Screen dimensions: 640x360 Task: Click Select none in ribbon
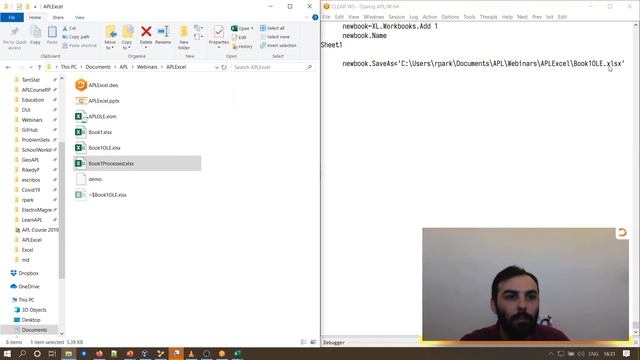[275, 37]
